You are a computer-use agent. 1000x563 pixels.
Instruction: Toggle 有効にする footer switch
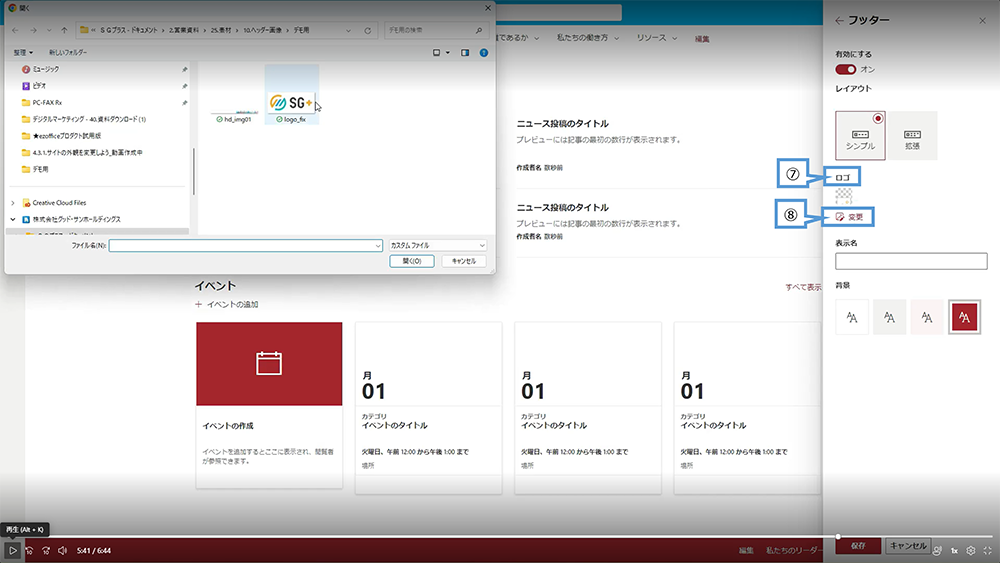click(x=846, y=69)
